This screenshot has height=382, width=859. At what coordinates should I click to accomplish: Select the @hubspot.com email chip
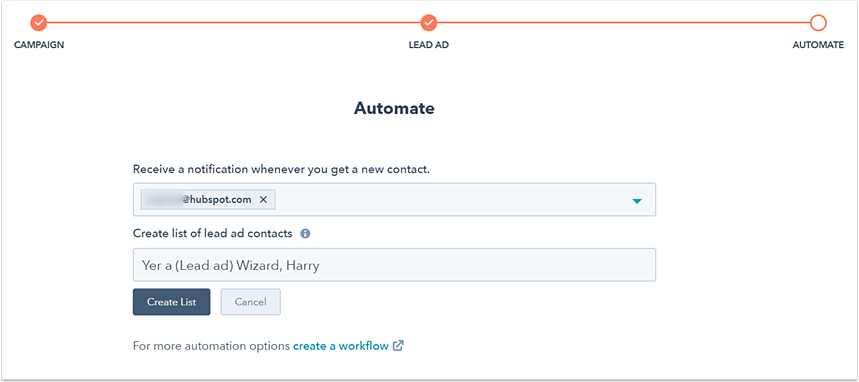click(208, 200)
